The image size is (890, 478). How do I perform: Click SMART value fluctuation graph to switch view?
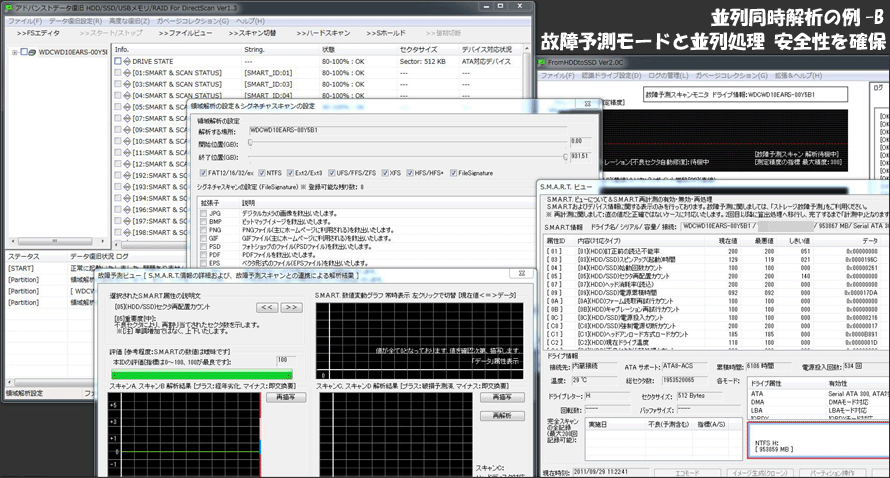pyautogui.click(x=419, y=341)
